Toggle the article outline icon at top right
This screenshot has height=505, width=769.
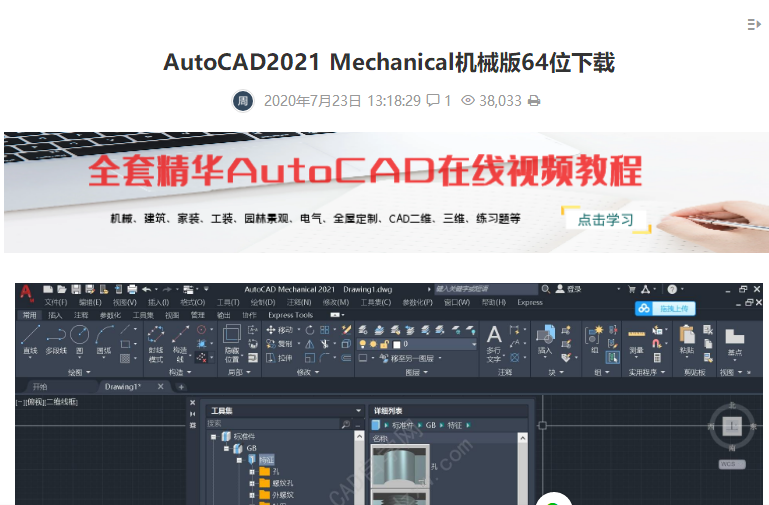[x=754, y=24]
